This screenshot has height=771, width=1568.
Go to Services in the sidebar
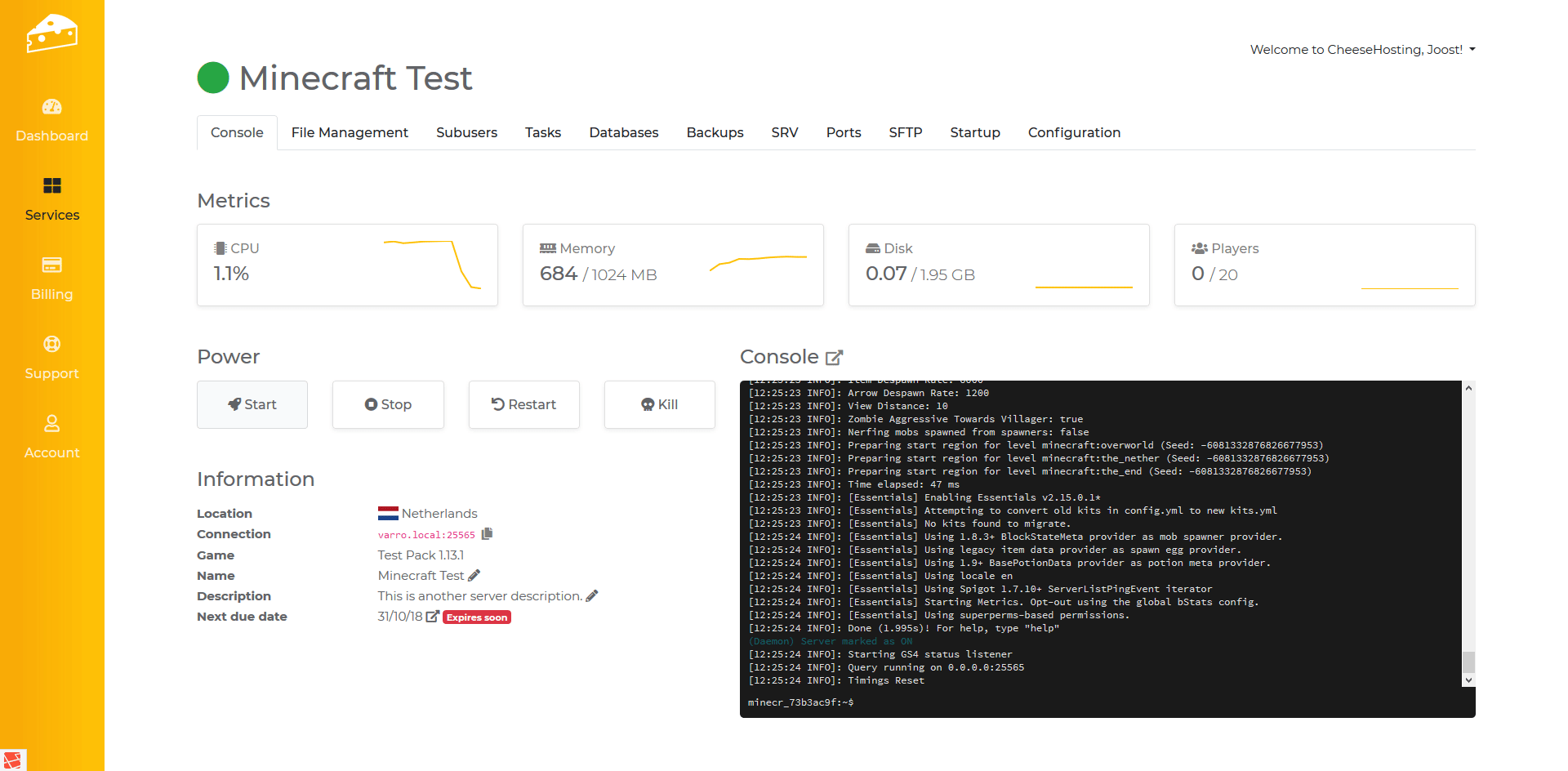tap(51, 198)
